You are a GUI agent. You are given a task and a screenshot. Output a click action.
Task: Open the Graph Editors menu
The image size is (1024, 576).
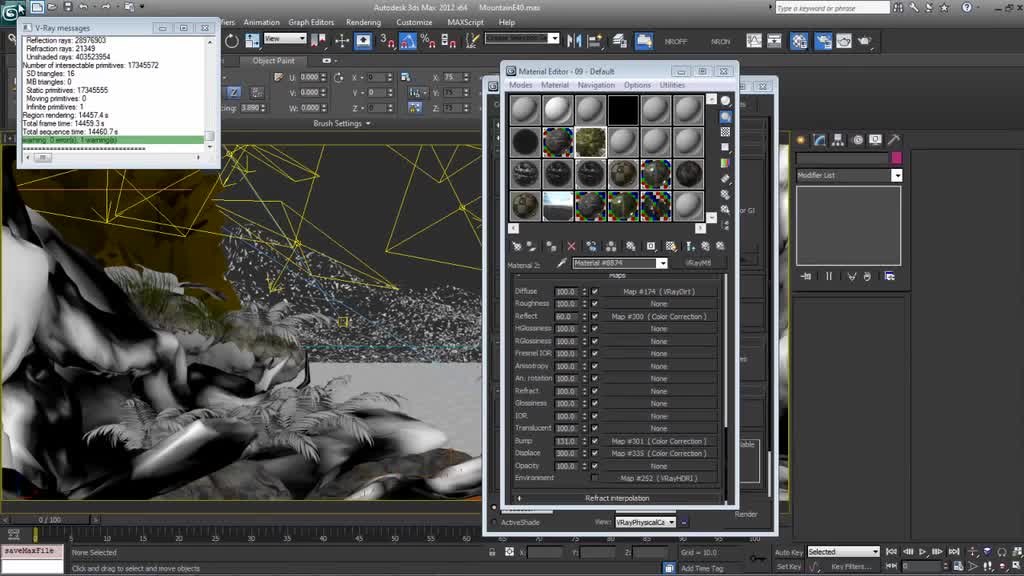point(311,22)
